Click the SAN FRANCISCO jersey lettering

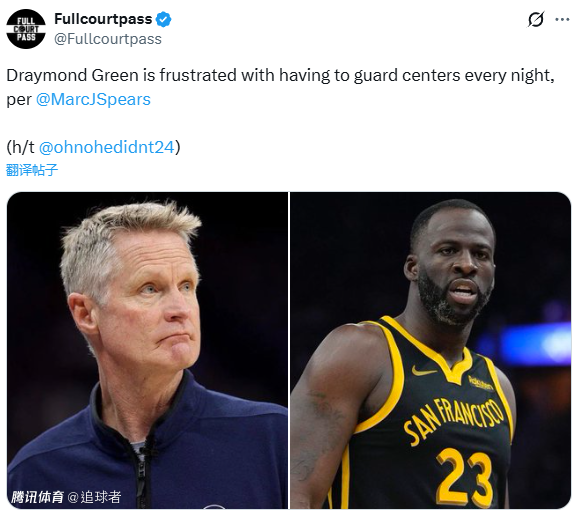click(453, 420)
